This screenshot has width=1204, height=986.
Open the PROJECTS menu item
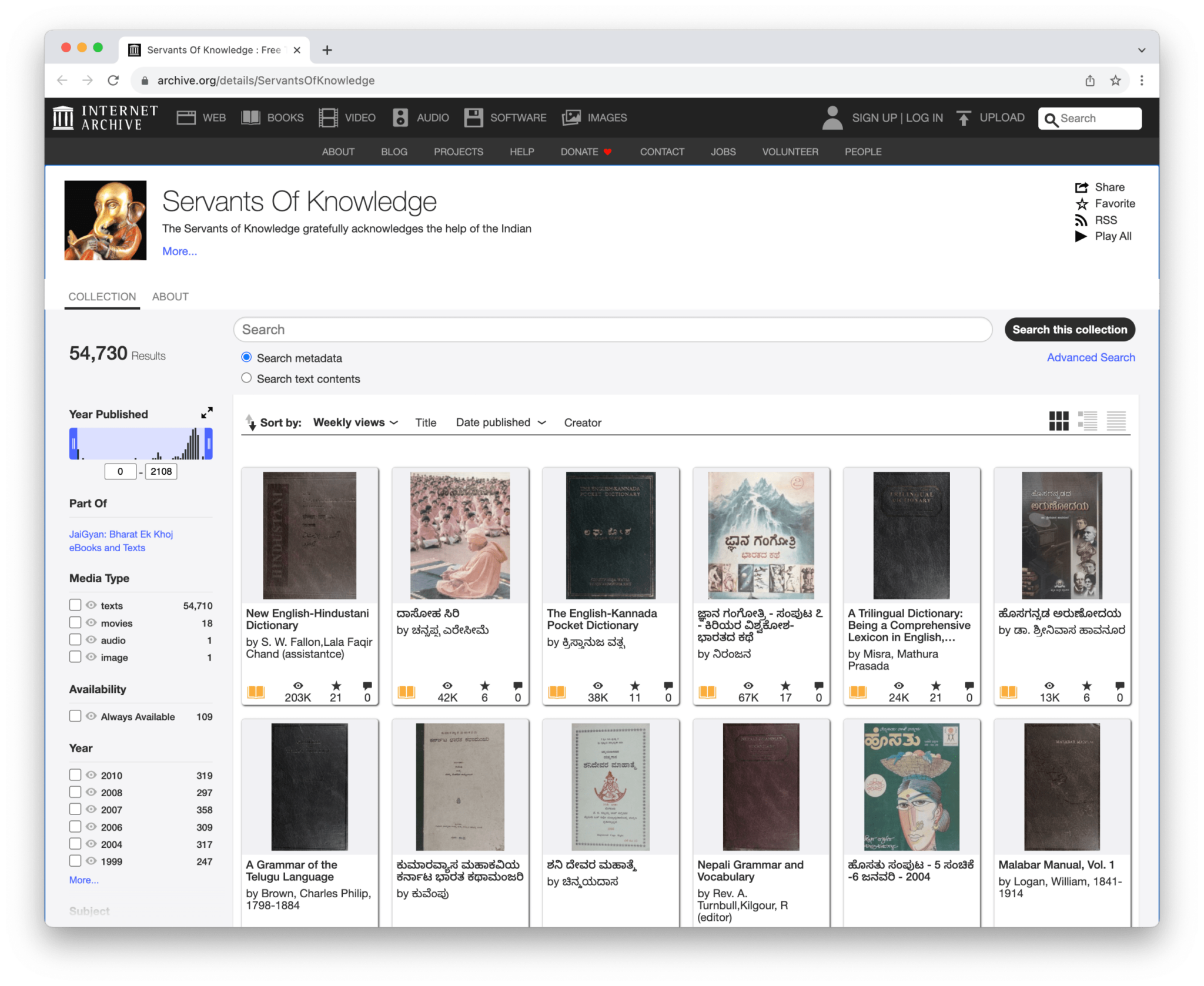tap(458, 152)
